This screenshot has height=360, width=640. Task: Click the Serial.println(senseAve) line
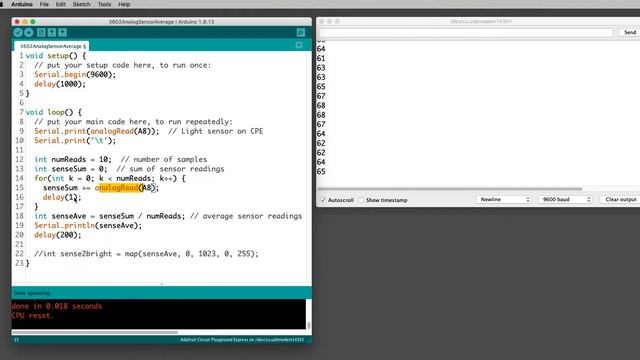pos(88,225)
